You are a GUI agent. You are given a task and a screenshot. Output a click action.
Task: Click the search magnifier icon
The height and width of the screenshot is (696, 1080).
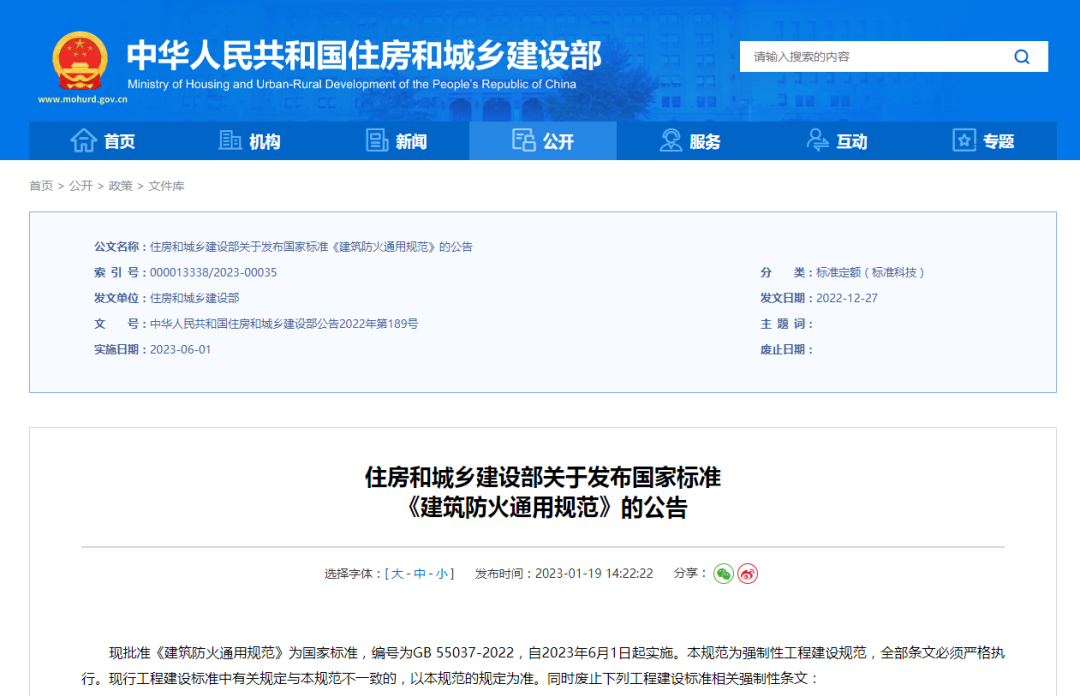pos(1022,56)
